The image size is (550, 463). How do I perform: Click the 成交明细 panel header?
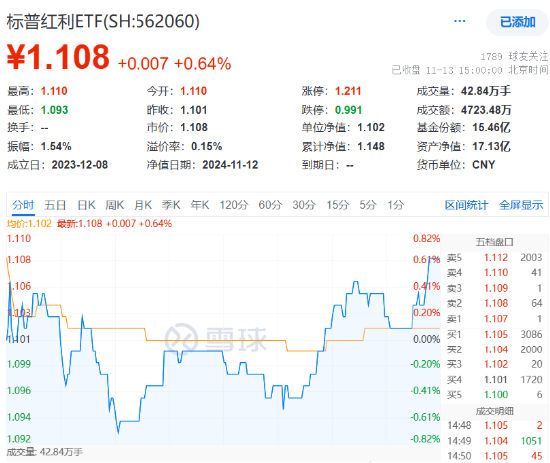[495, 411]
